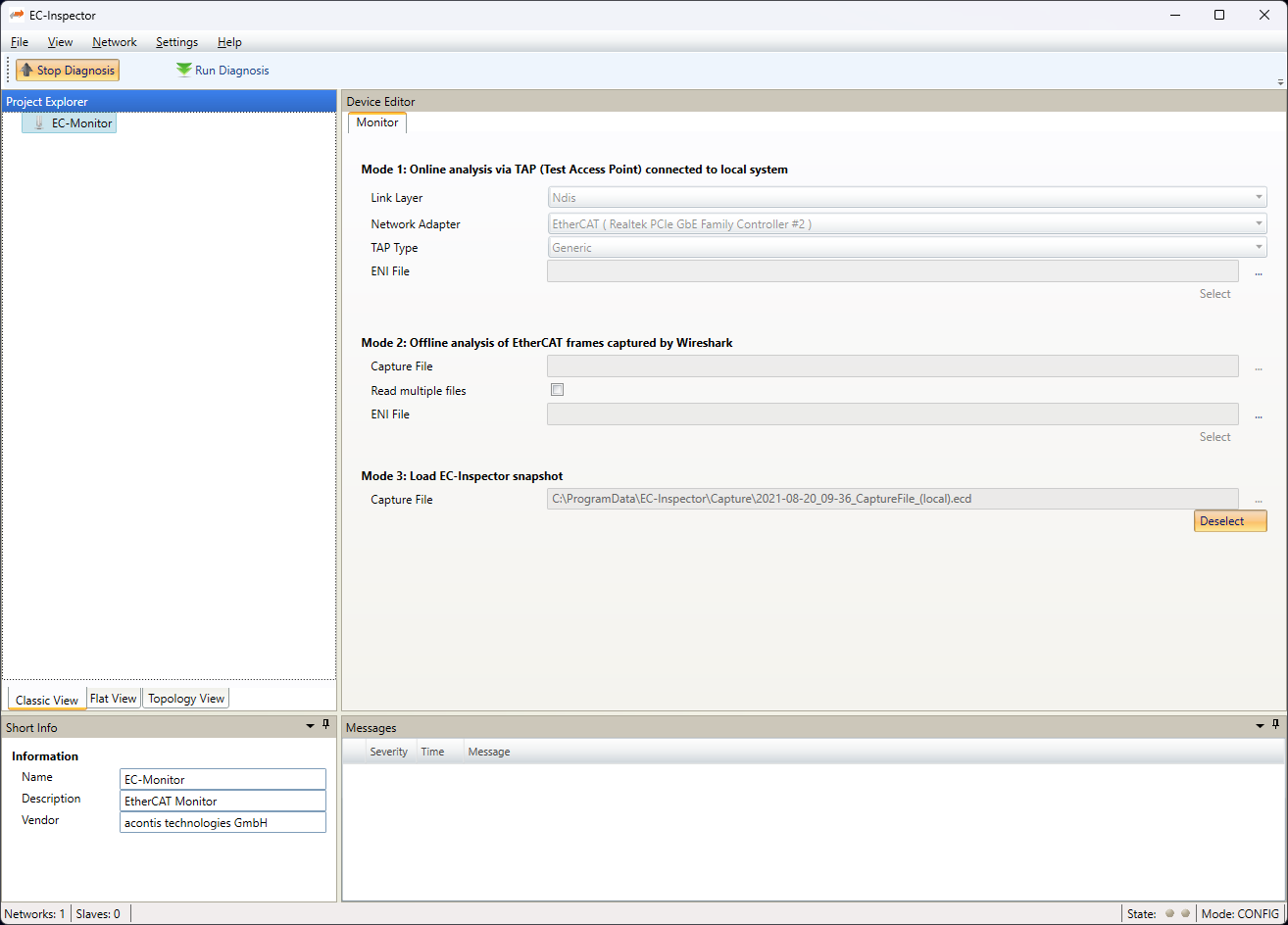Open the Network menu
Image resolution: width=1288 pixels, height=925 pixels.
coord(115,42)
